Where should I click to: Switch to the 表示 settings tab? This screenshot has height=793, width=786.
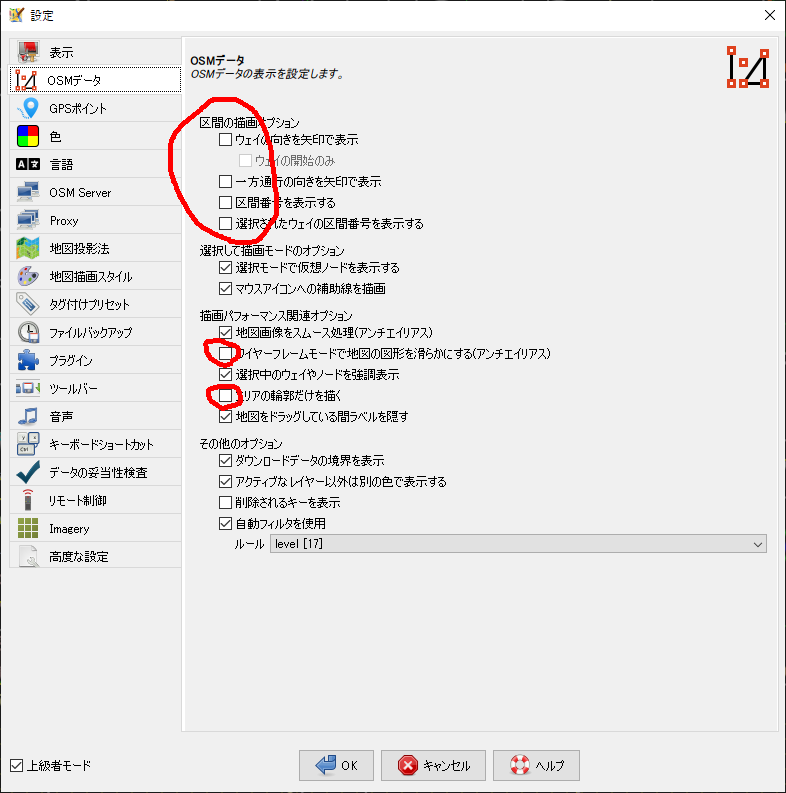point(95,52)
